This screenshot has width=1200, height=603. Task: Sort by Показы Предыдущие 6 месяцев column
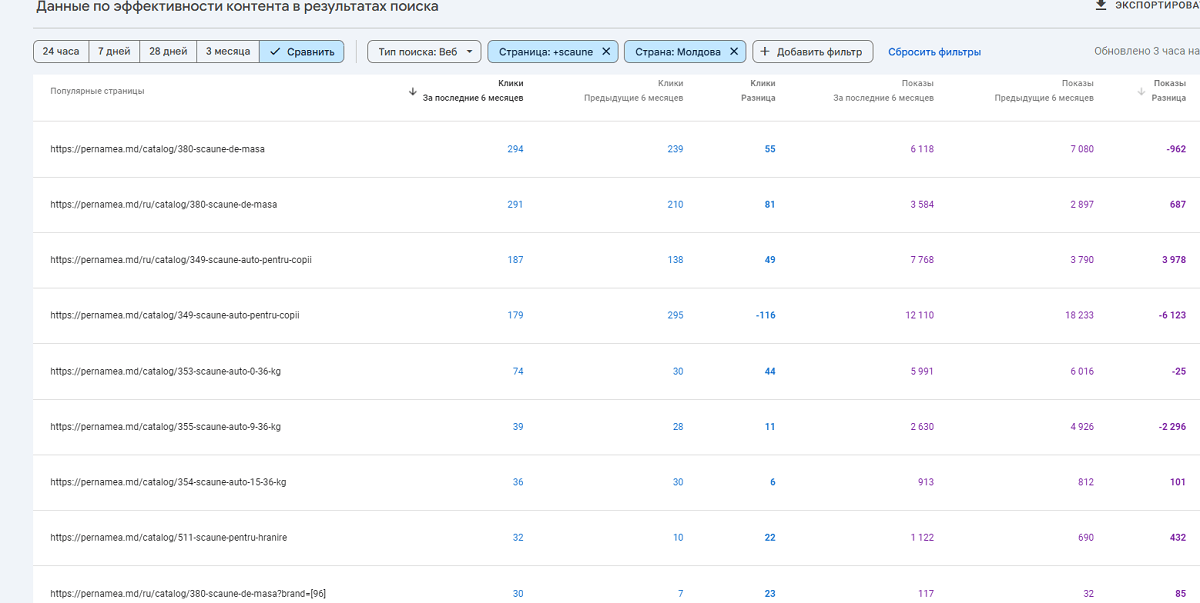(1044, 90)
